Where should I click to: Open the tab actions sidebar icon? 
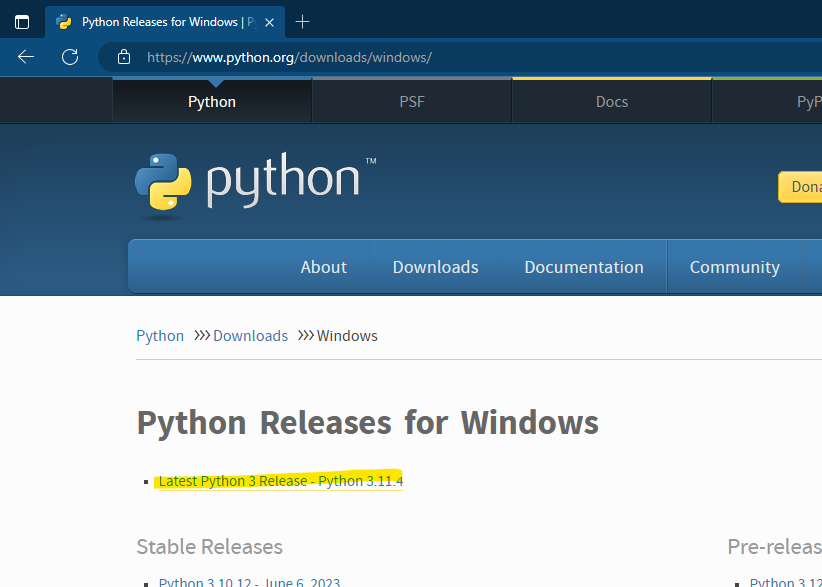[22, 22]
